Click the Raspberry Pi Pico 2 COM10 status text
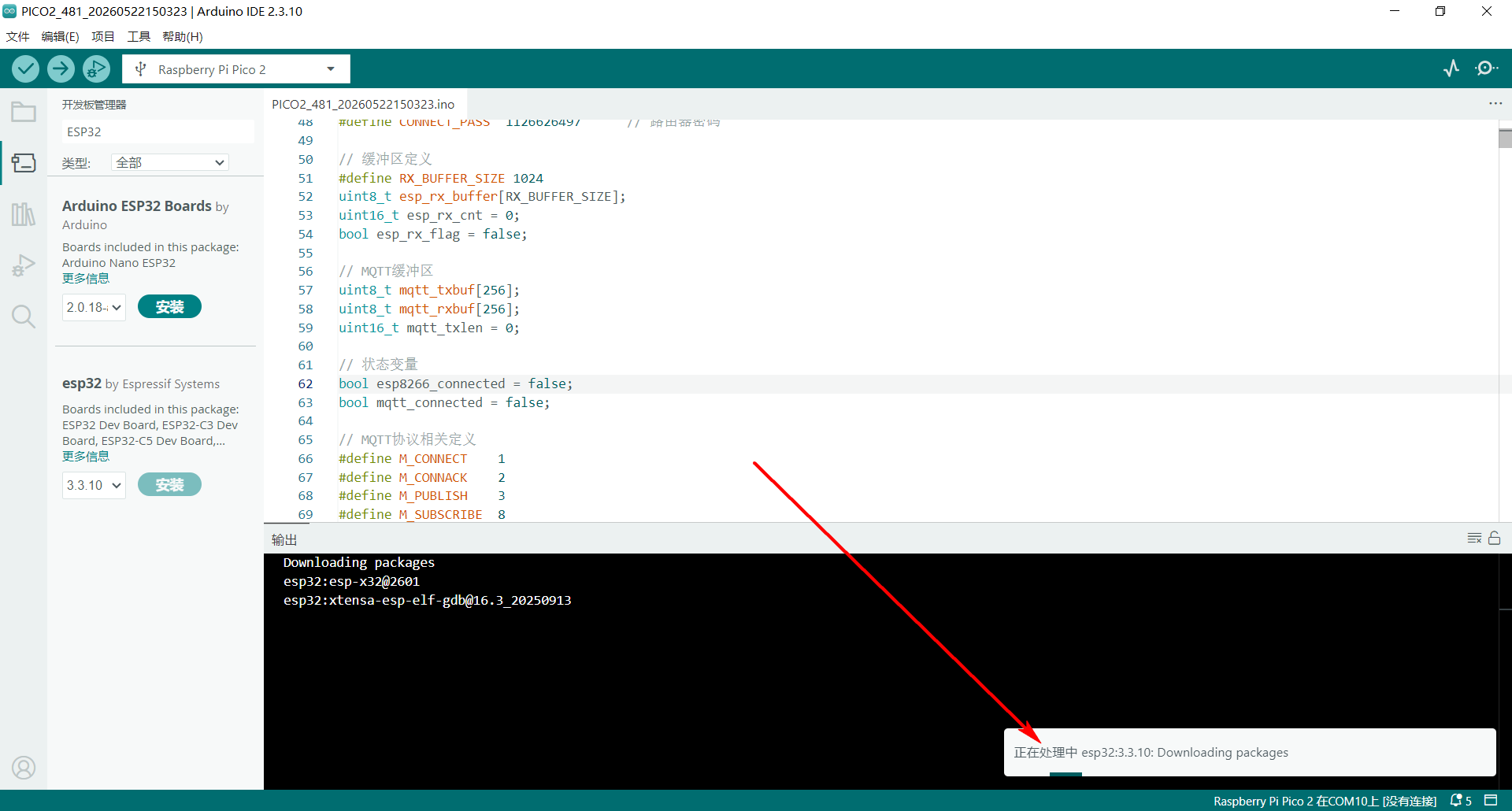1512x811 pixels. pyautogui.click(x=1325, y=801)
